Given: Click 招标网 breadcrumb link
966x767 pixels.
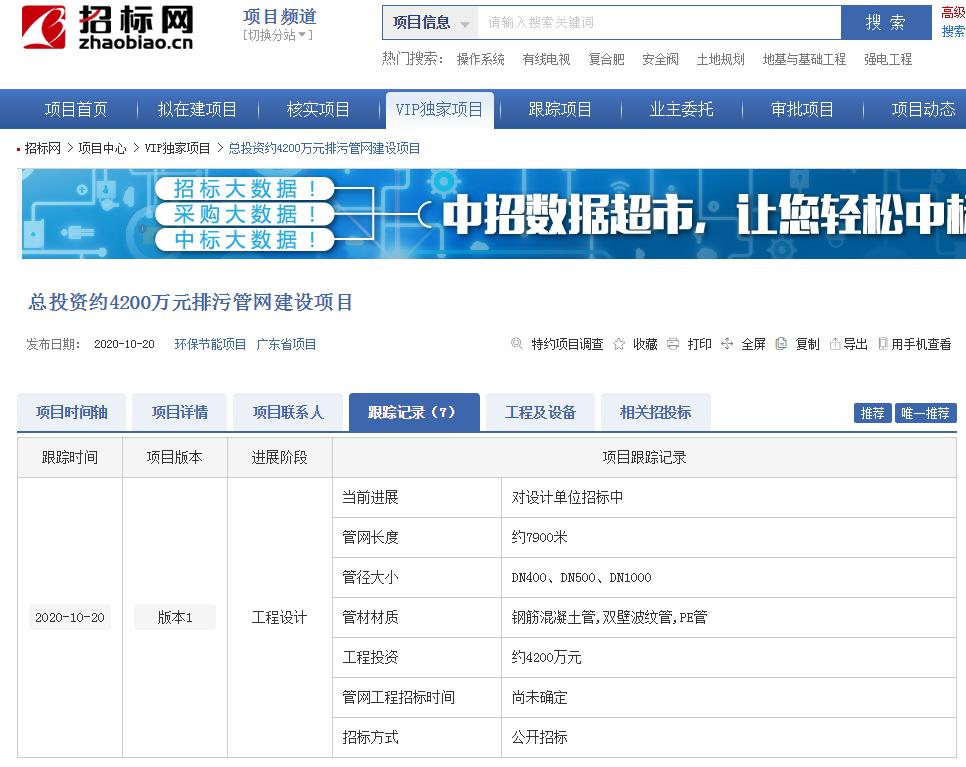Looking at the screenshot, I should [x=43, y=148].
